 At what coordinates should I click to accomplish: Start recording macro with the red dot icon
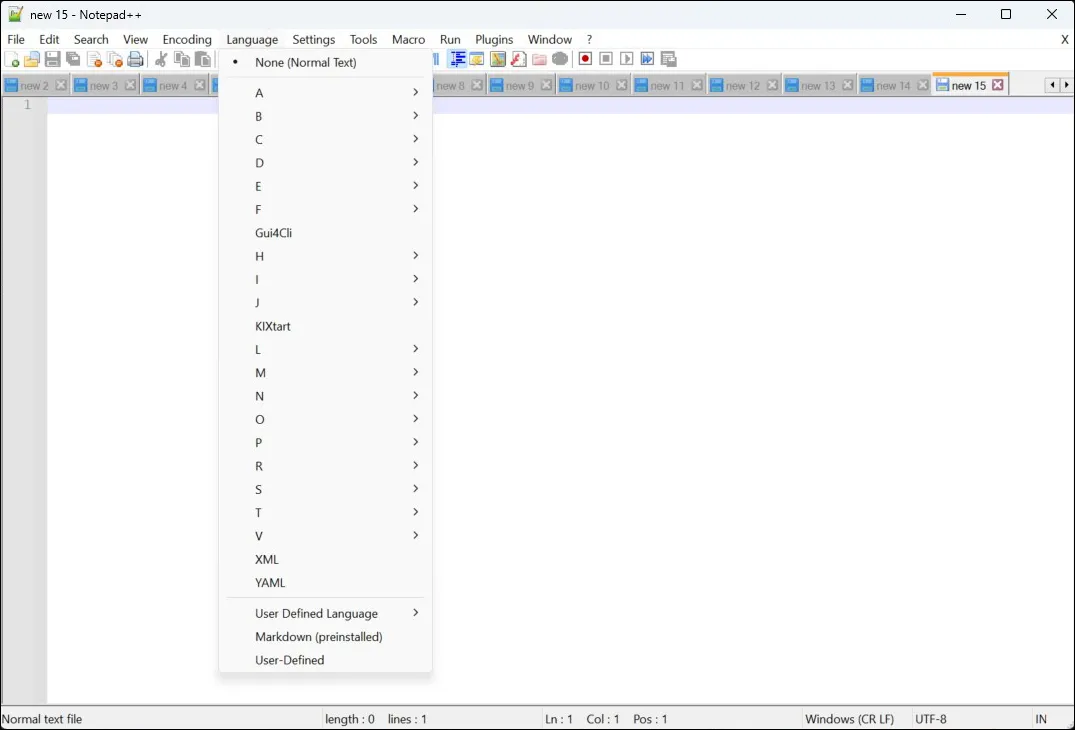586,59
